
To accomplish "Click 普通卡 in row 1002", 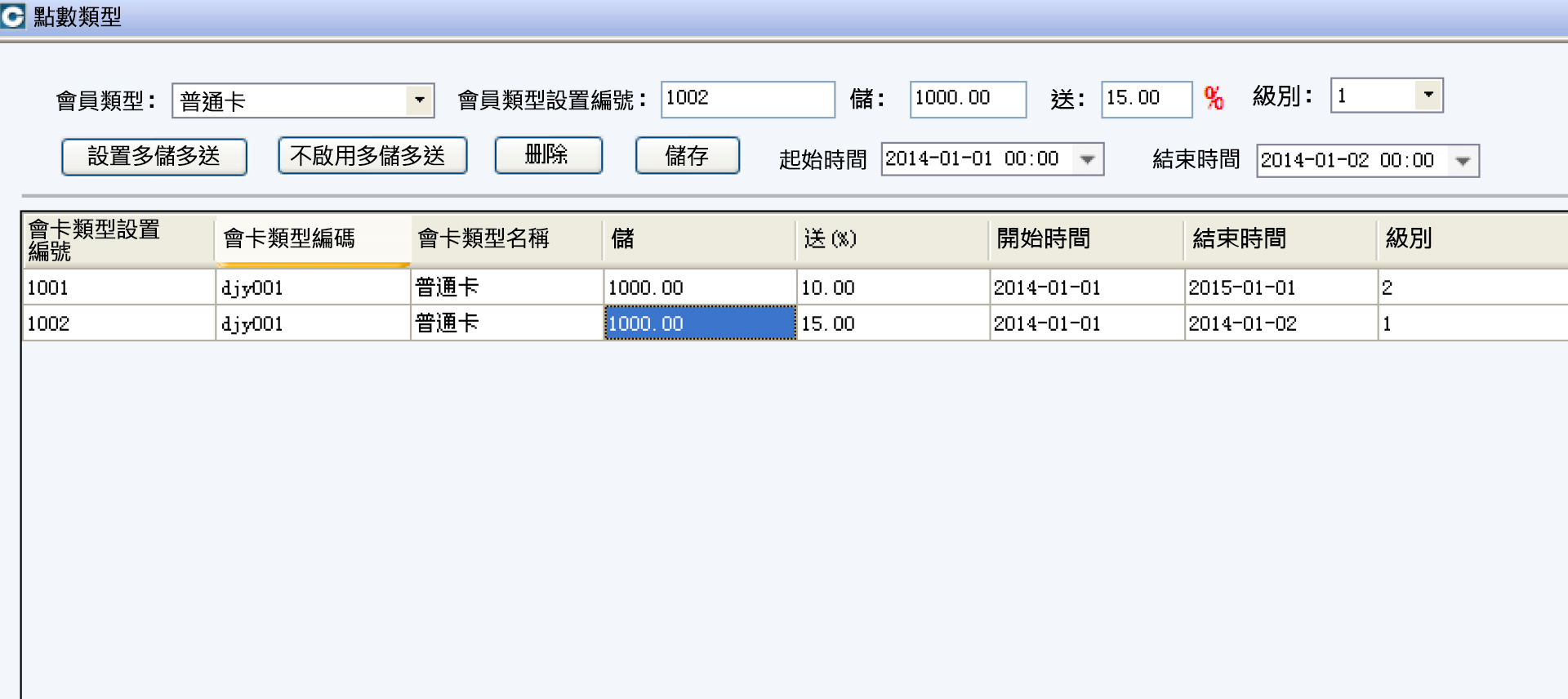I will click(507, 323).
